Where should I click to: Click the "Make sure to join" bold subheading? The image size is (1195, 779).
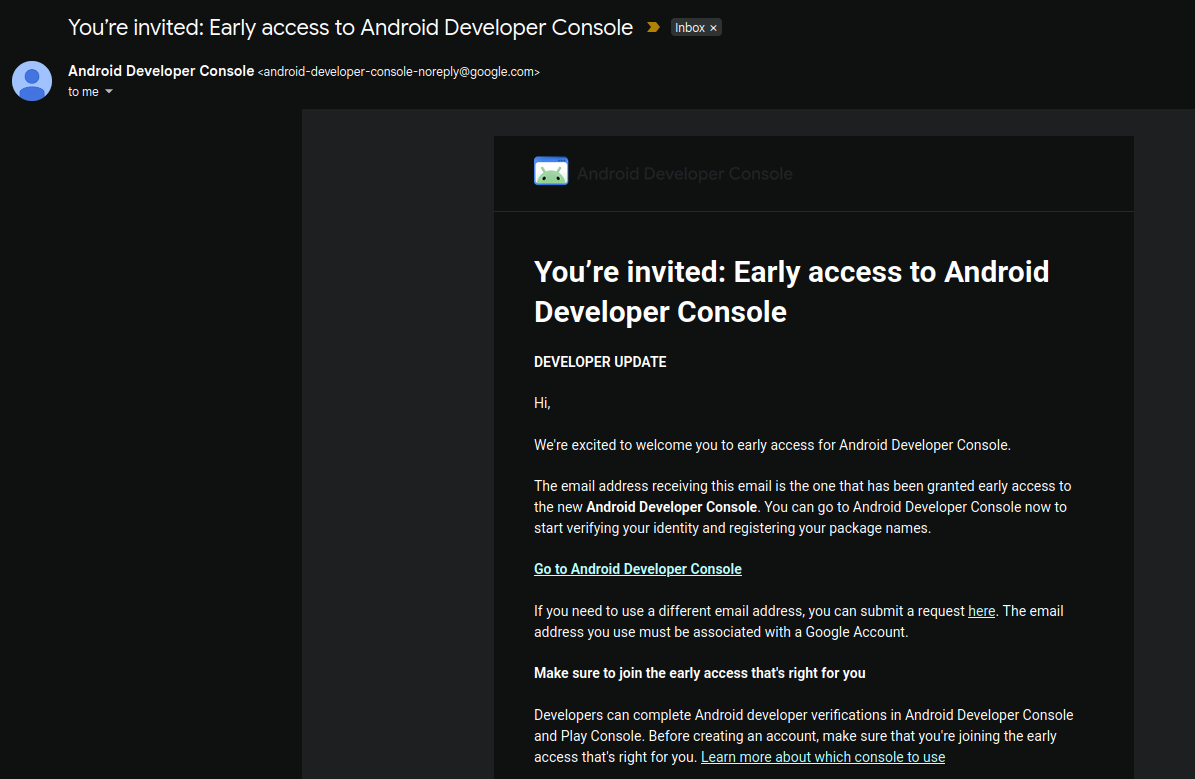699,673
